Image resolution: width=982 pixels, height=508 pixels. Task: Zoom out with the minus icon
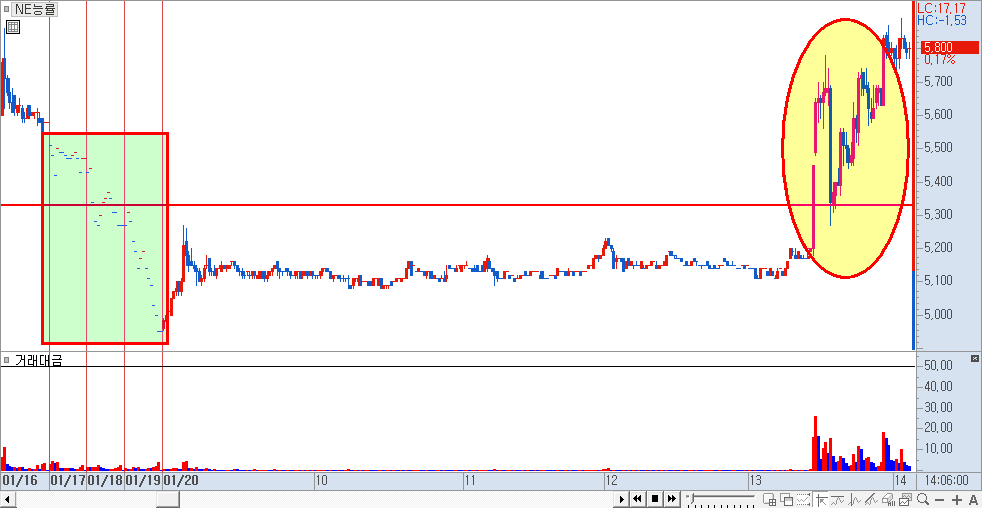coord(939,500)
